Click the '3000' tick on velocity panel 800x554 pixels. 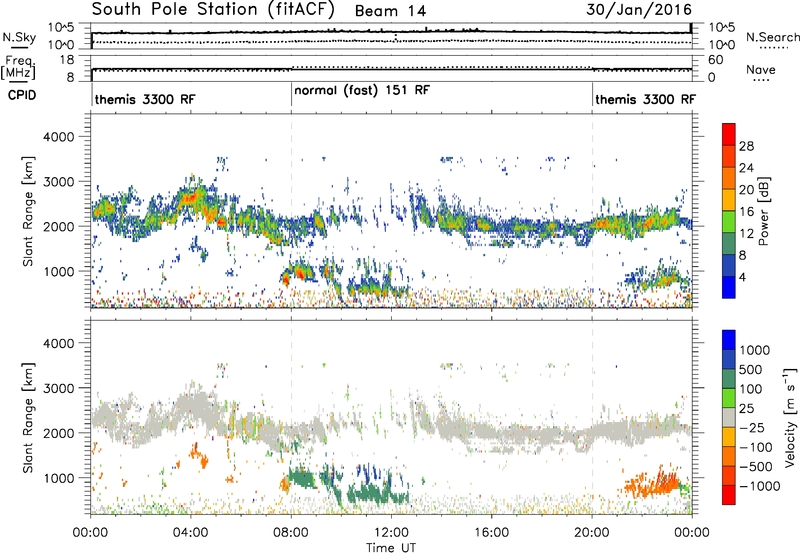tap(58, 388)
